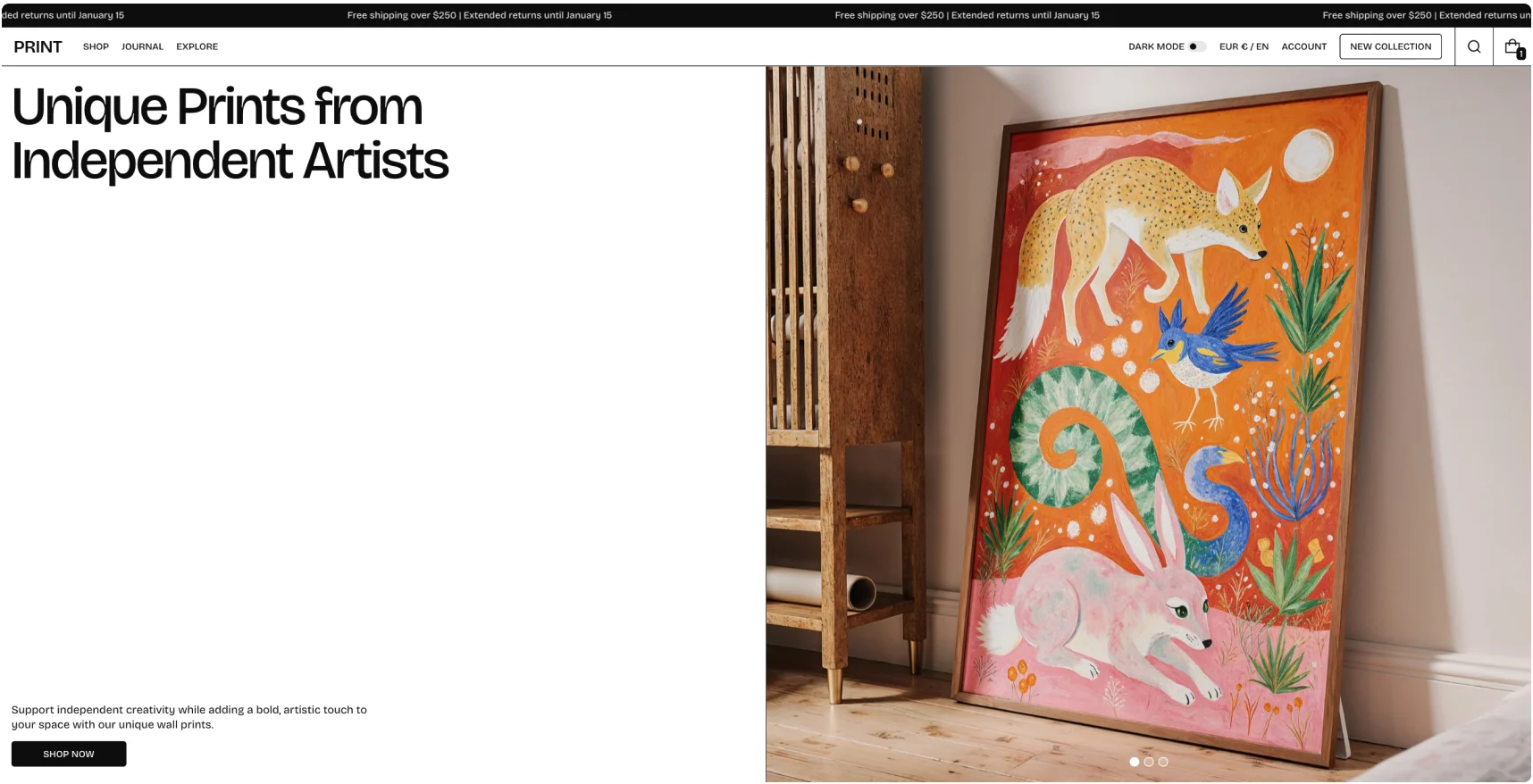The height and width of the screenshot is (784, 1533).
Task: Click the Shop Now button
Action: pyautogui.click(x=69, y=754)
